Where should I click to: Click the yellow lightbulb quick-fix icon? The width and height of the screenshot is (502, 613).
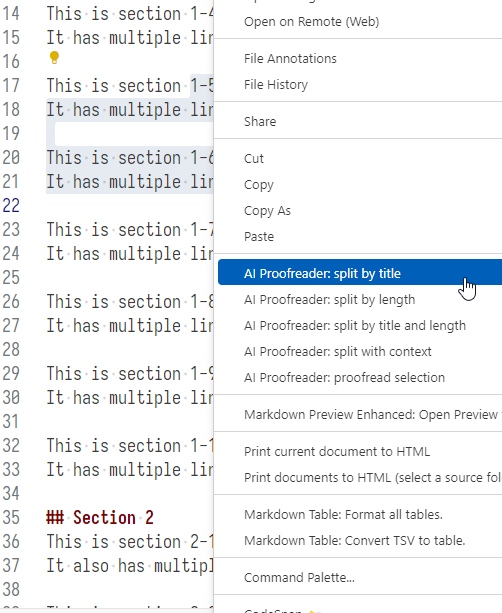click(x=54, y=57)
